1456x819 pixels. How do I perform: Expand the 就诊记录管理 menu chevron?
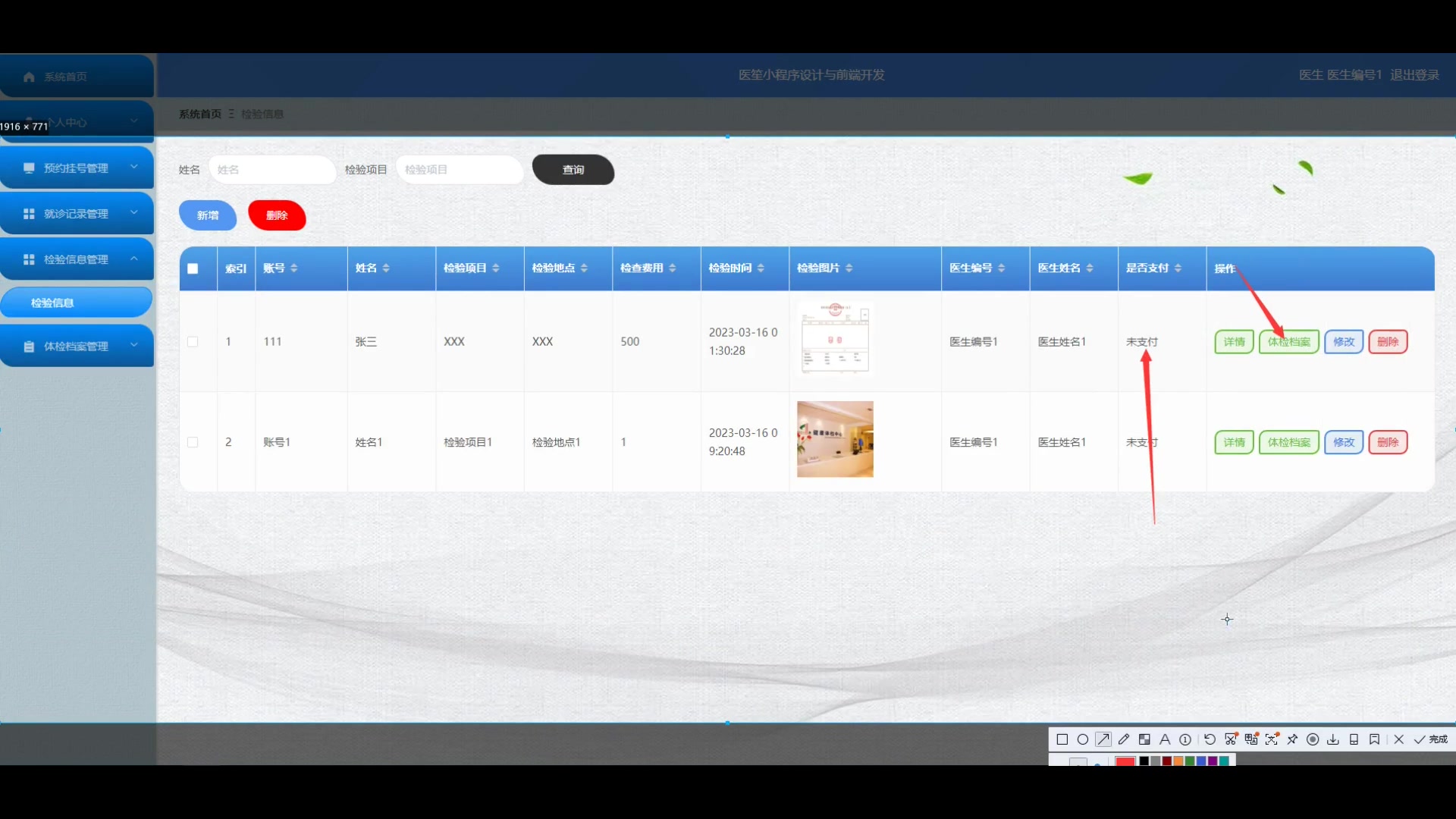pos(133,212)
